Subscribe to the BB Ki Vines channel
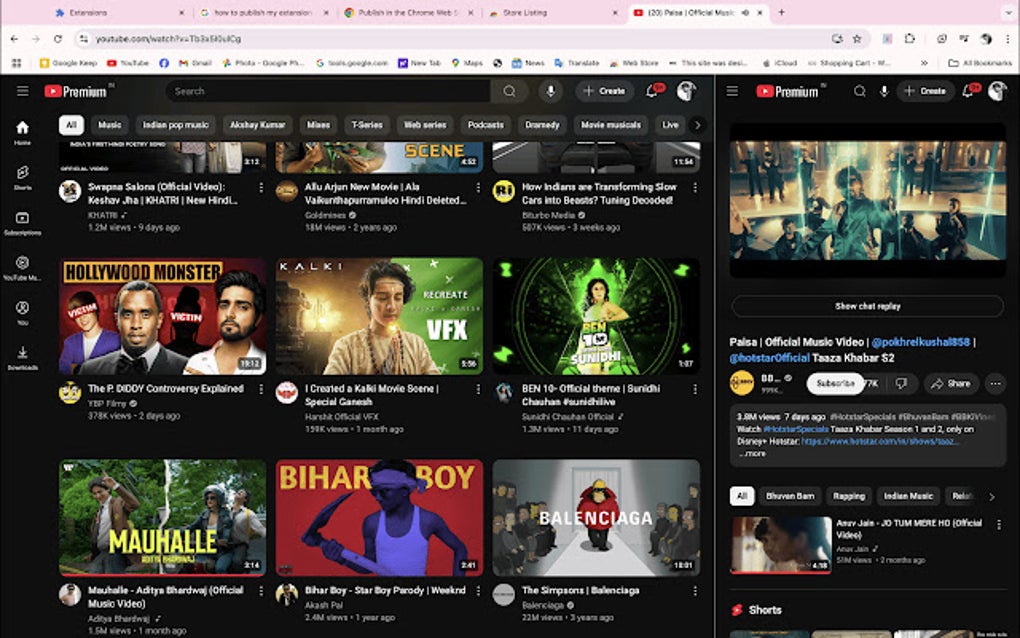Screen dimensions: 1020x638 (x=836, y=384)
